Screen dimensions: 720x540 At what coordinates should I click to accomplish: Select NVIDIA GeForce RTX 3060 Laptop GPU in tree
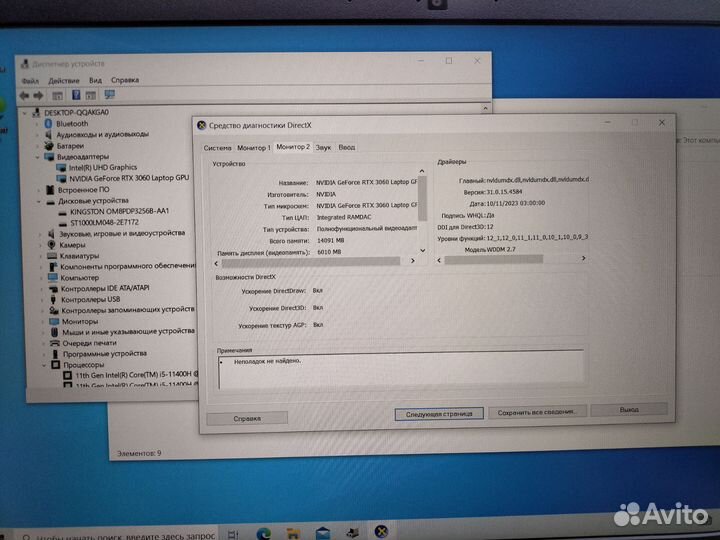pyautogui.click(x=129, y=178)
